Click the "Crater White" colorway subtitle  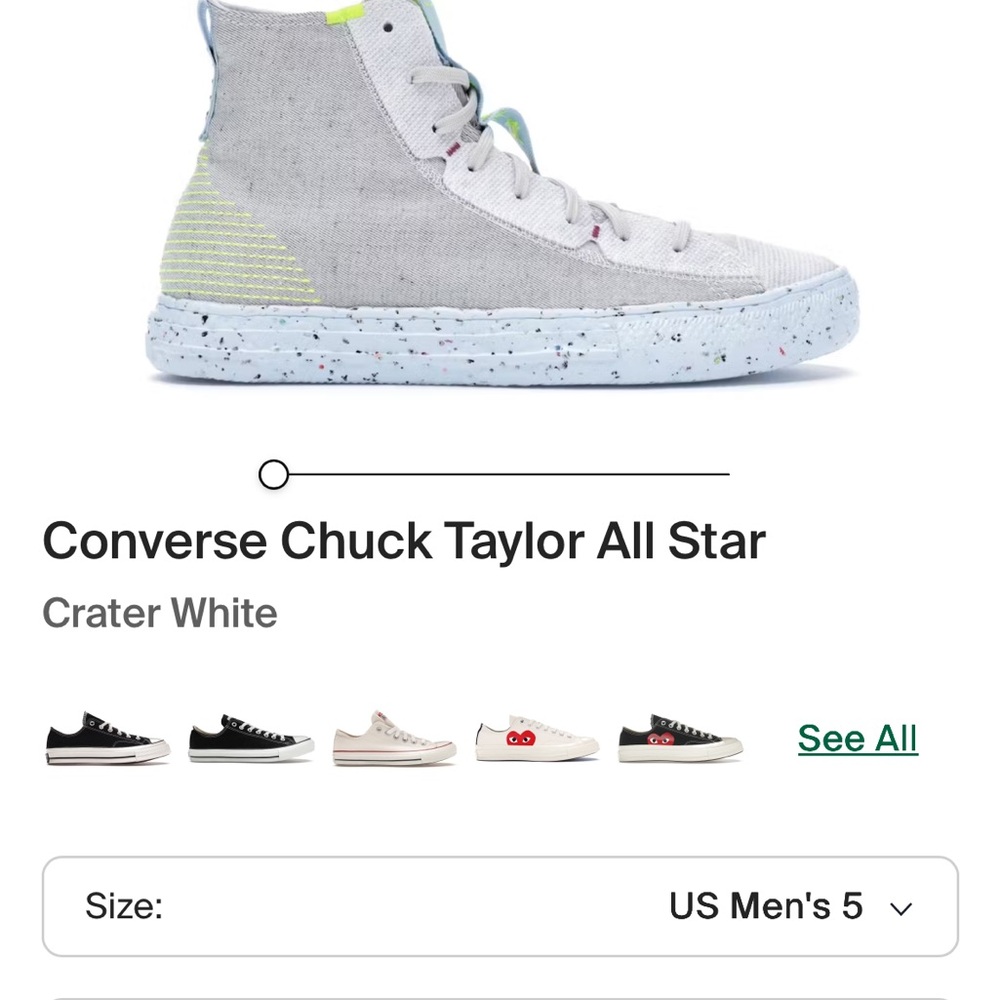(158, 614)
